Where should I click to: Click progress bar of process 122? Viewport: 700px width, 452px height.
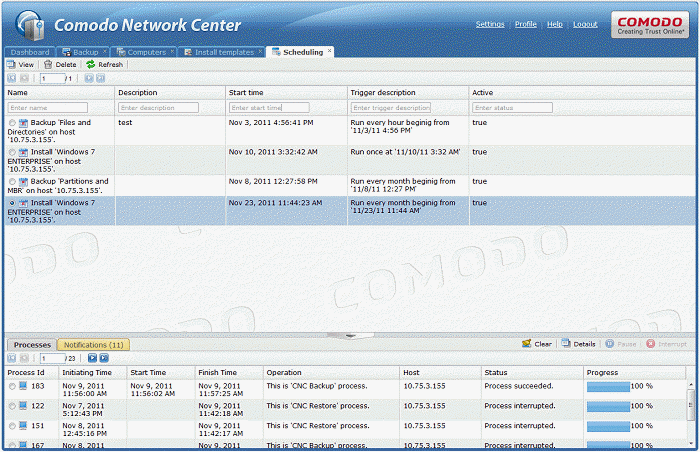click(x=608, y=407)
